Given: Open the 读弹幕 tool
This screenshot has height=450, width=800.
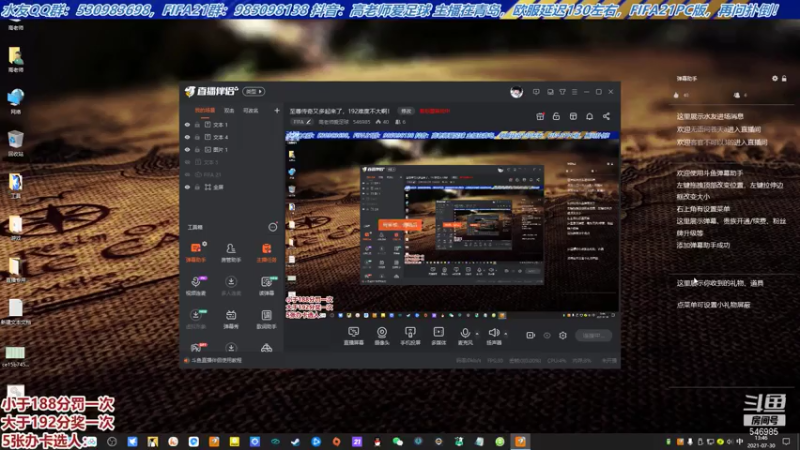Looking at the screenshot, I should tap(266, 286).
